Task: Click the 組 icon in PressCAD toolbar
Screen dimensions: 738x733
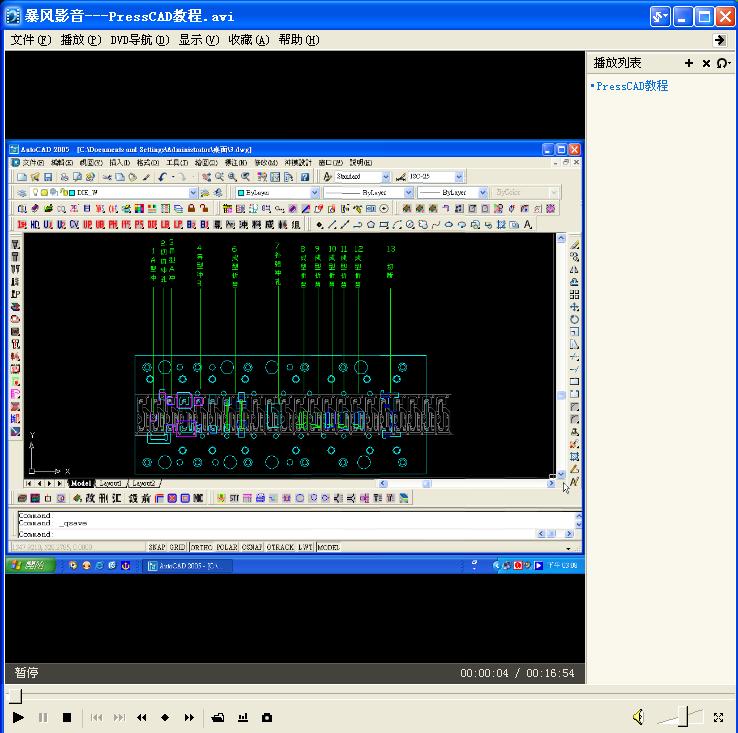Action: [296, 225]
